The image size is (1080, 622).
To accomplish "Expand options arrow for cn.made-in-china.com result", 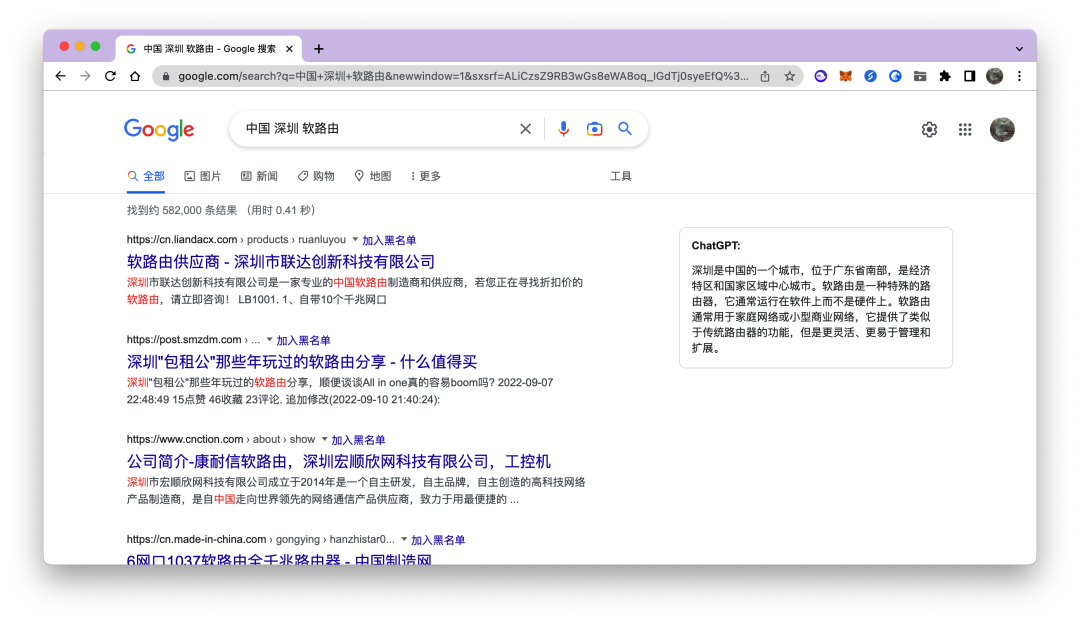I will click(x=404, y=539).
